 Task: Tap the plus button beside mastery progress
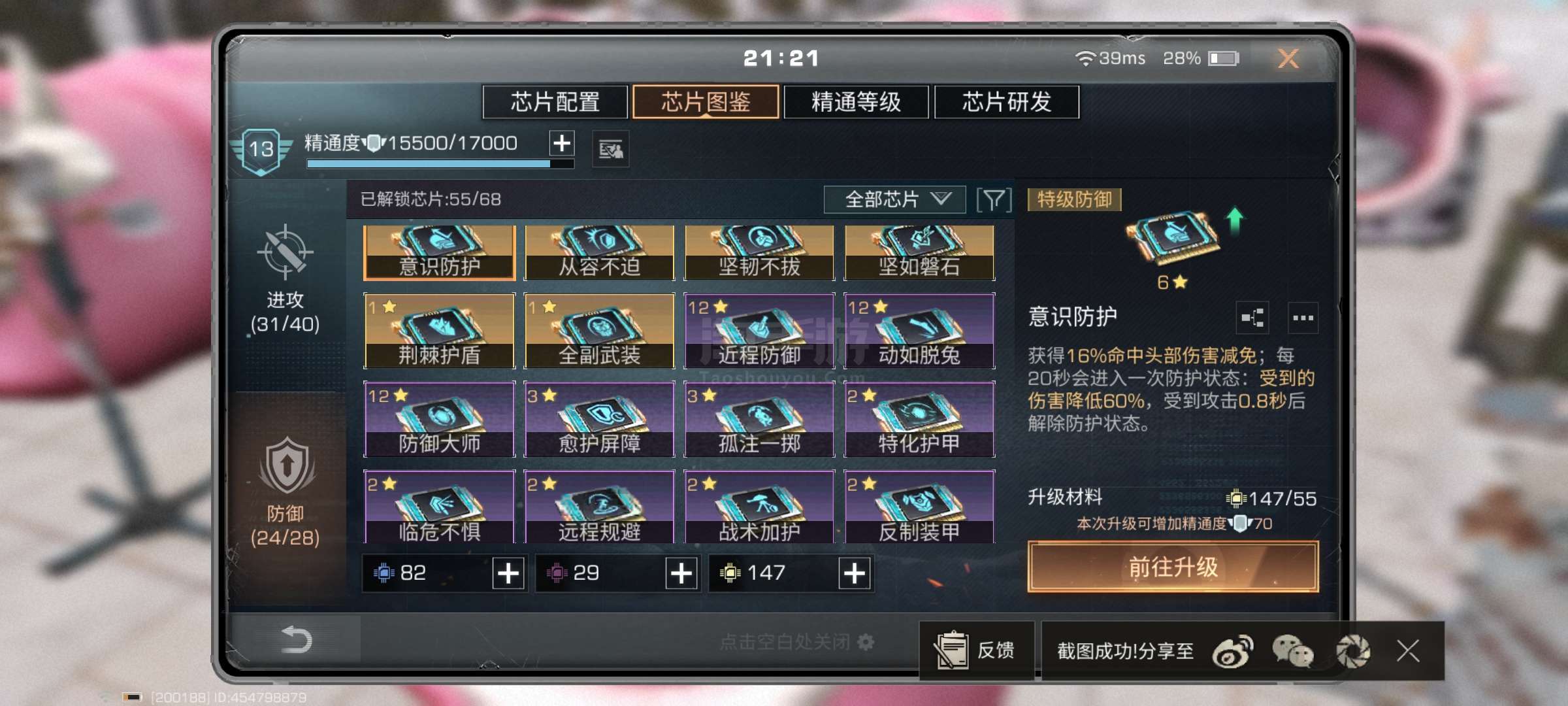tap(562, 143)
